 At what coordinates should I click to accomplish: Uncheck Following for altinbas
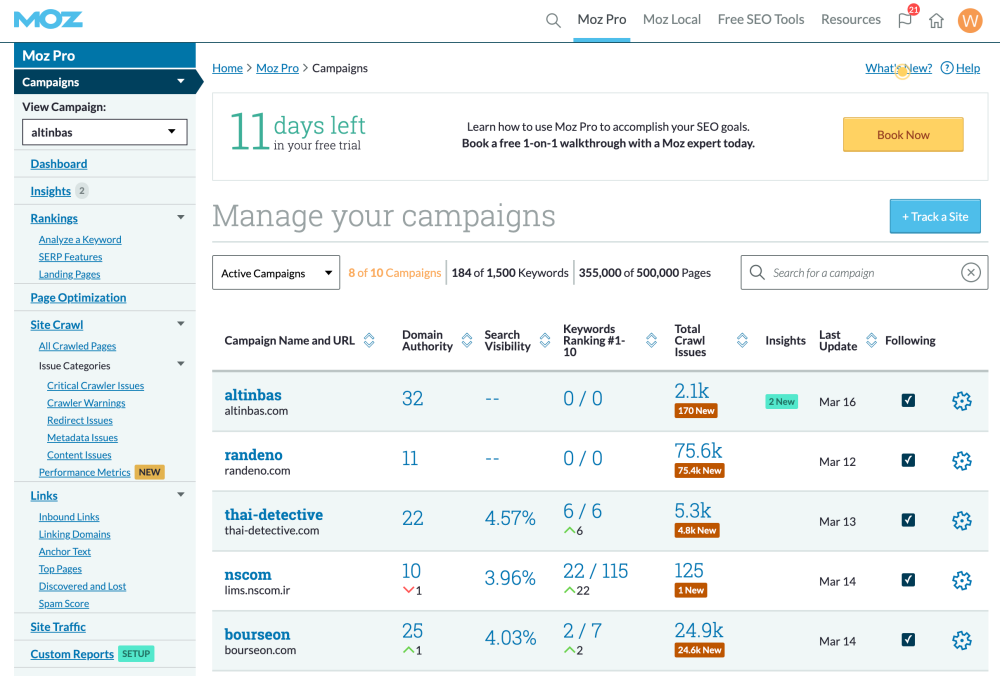pyautogui.click(x=908, y=400)
